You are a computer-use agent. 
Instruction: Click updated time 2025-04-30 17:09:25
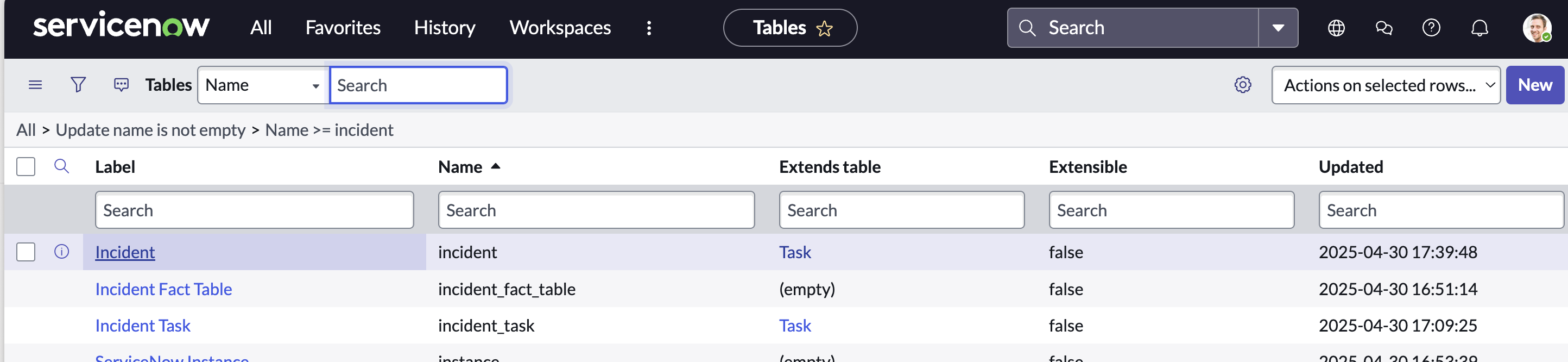coord(1398,326)
